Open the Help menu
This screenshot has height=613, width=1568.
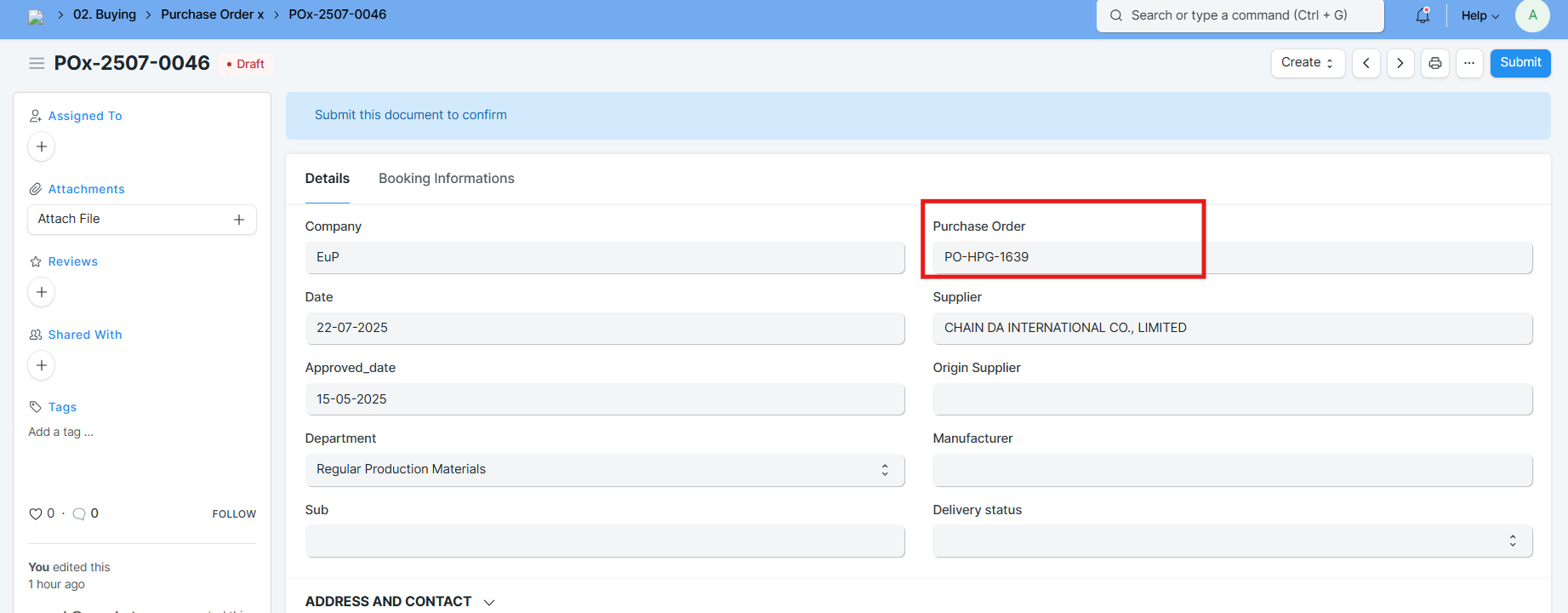click(1480, 15)
